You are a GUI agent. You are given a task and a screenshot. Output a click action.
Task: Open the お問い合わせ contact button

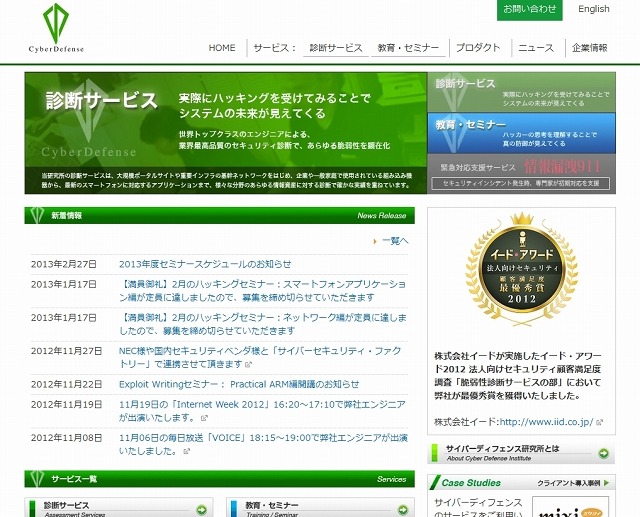(529, 9)
